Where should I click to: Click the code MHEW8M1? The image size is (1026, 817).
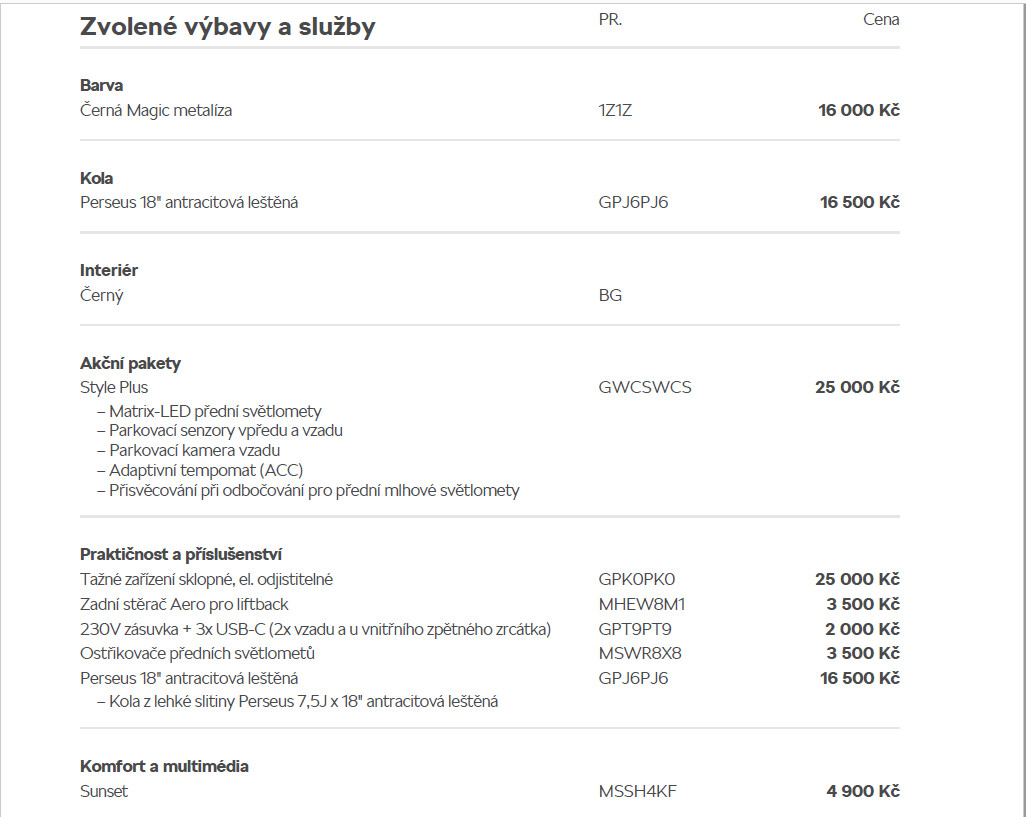[x=641, y=604]
